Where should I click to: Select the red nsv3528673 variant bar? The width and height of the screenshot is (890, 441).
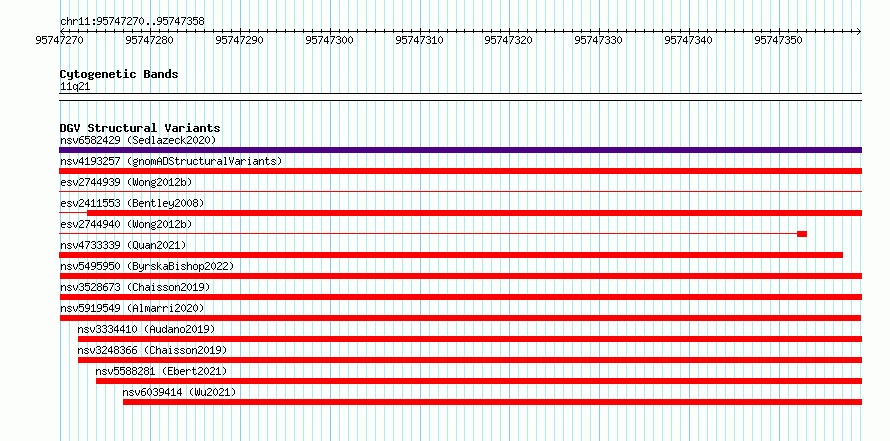(x=460, y=297)
